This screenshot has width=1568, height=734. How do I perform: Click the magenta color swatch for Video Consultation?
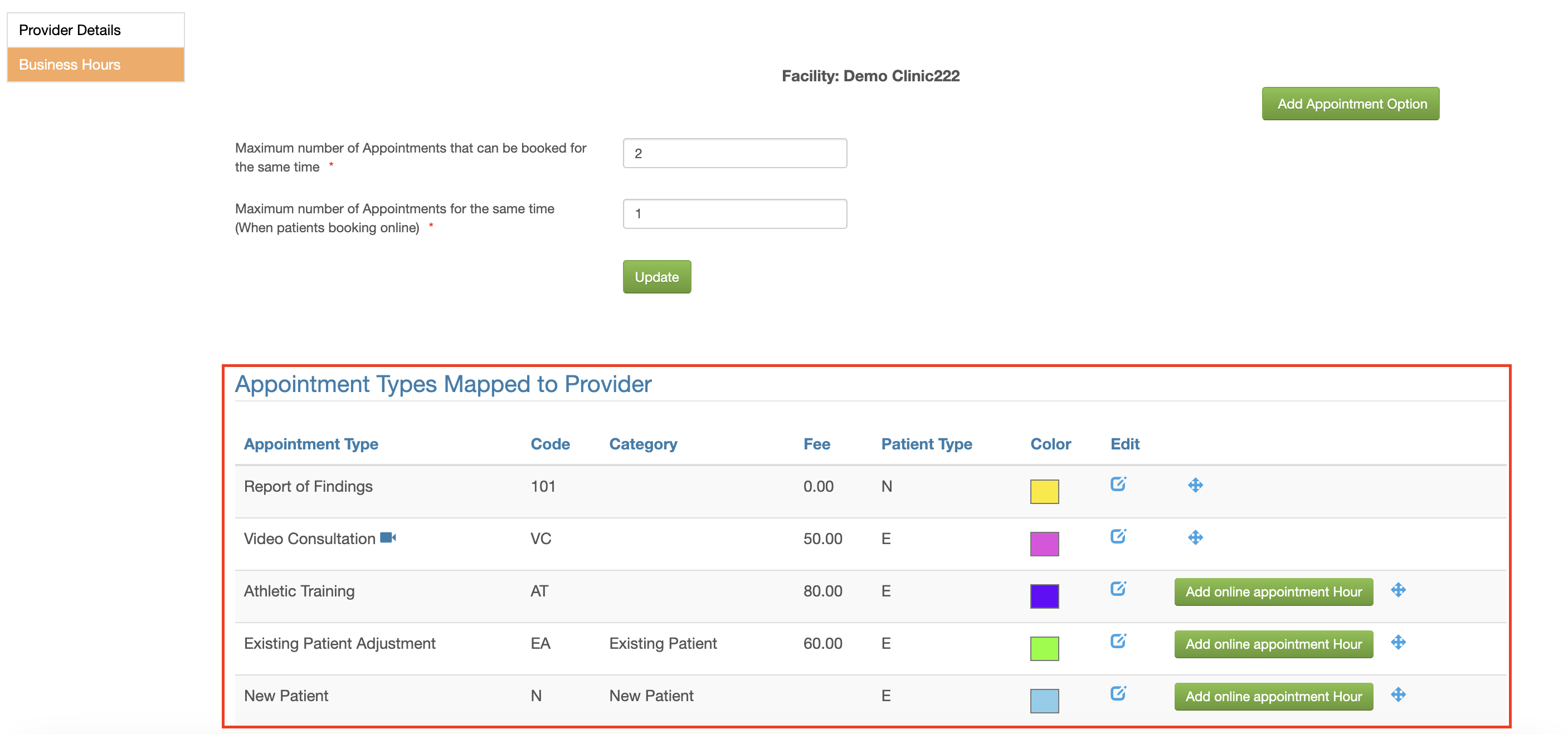pos(1044,544)
